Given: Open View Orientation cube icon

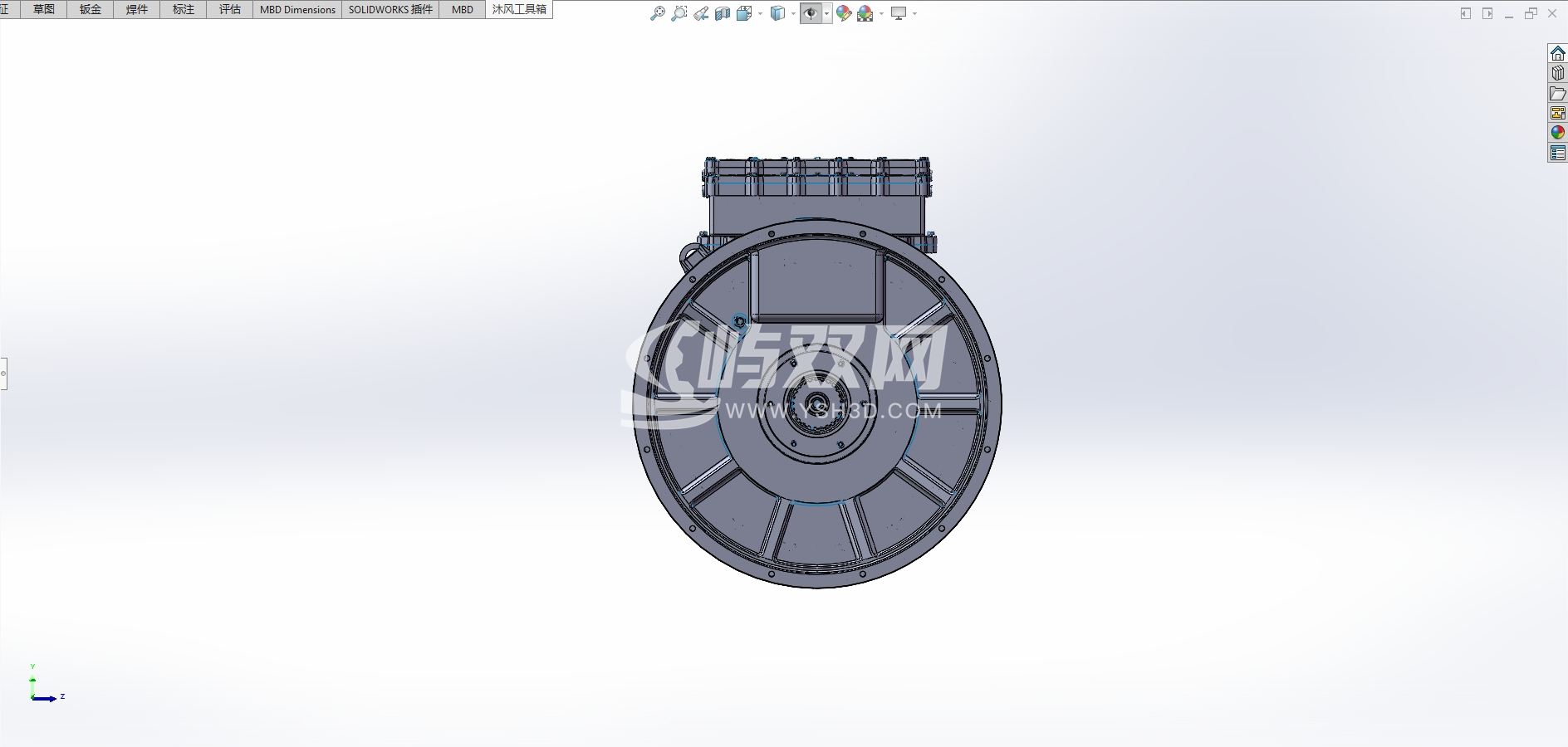Looking at the screenshot, I should coord(744,13).
